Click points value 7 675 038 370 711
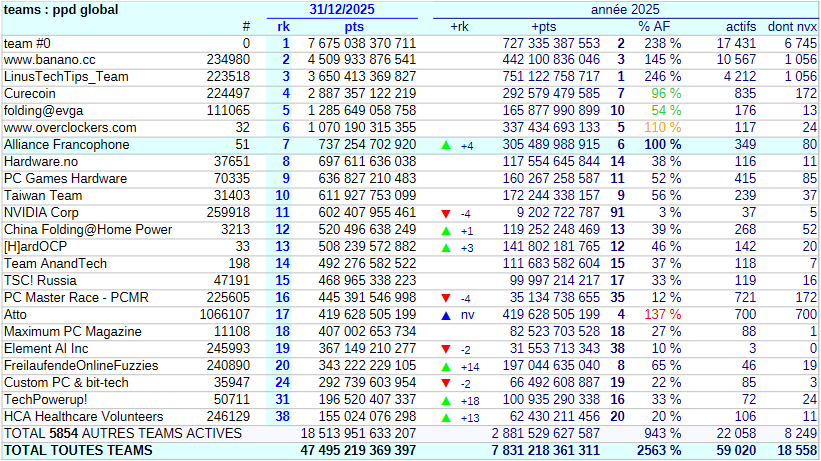This screenshot has height=461, width=821. point(362,43)
